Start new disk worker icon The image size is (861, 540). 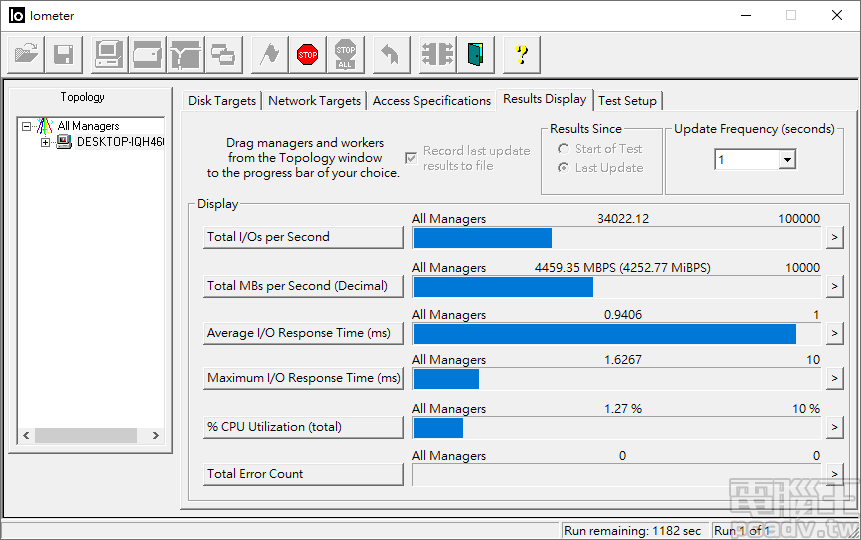tap(147, 54)
